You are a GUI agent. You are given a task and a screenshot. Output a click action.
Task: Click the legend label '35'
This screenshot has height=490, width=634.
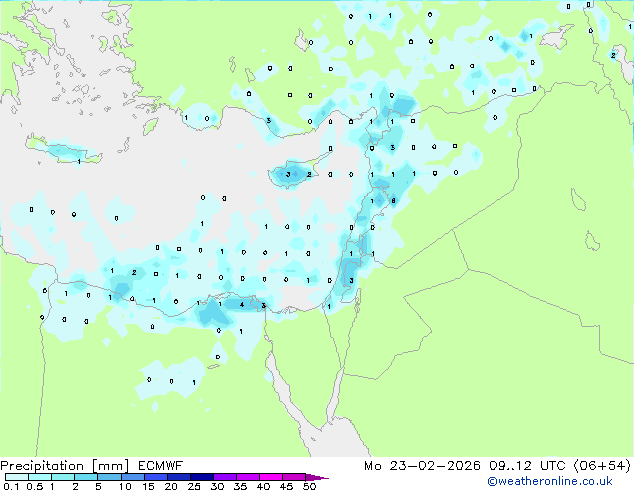pyautogui.click(x=240, y=486)
